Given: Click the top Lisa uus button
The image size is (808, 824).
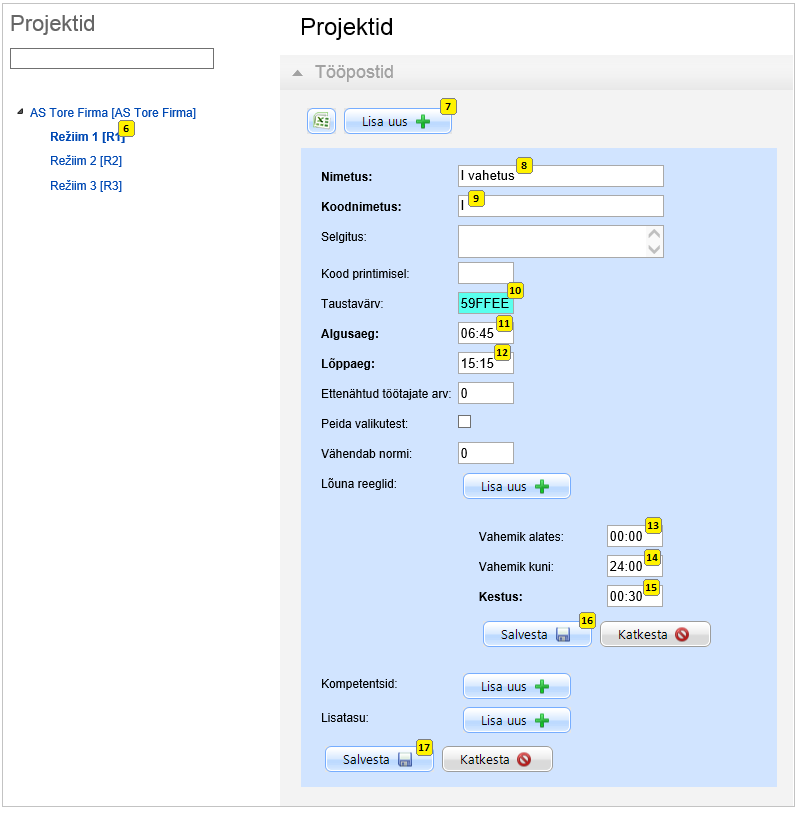Looking at the screenshot, I should point(397,122).
